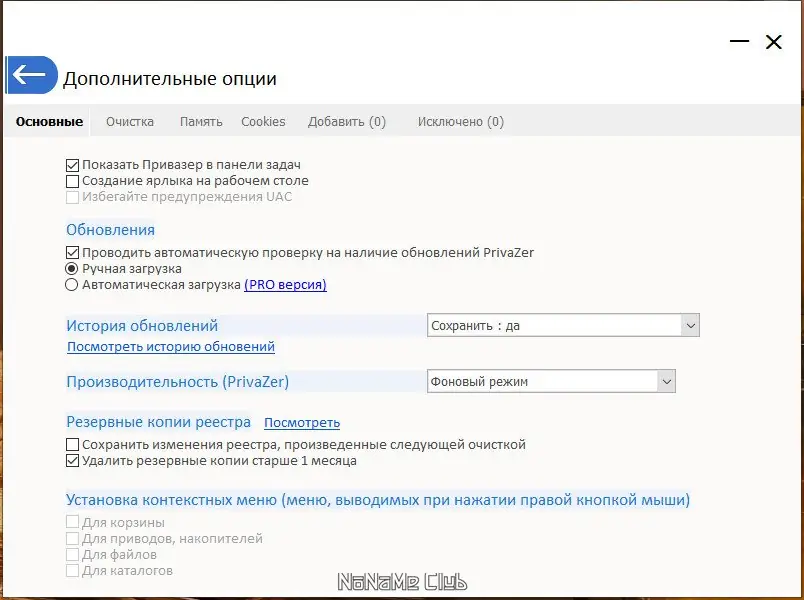The image size is (804, 600).
Task: Click the Обновления section heading
Action: [x=110, y=229]
